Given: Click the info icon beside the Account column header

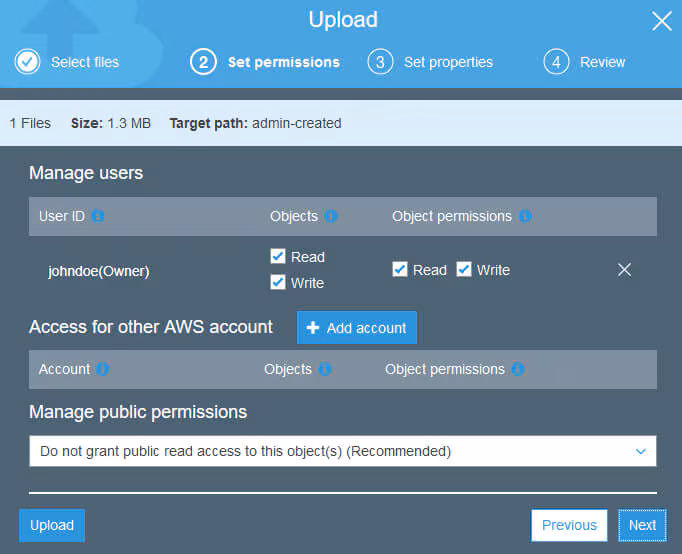Looking at the screenshot, I should [x=103, y=369].
